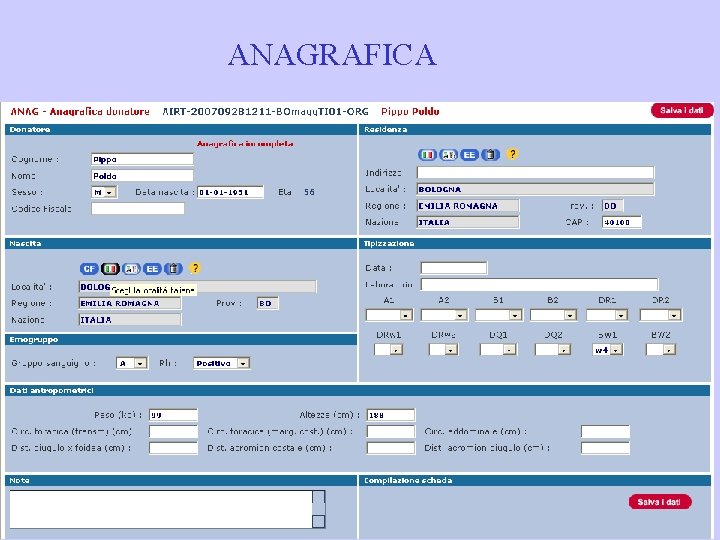720x540 pixels.
Task: Click the AE icon in Residenza section
Action: tap(449, 155)
